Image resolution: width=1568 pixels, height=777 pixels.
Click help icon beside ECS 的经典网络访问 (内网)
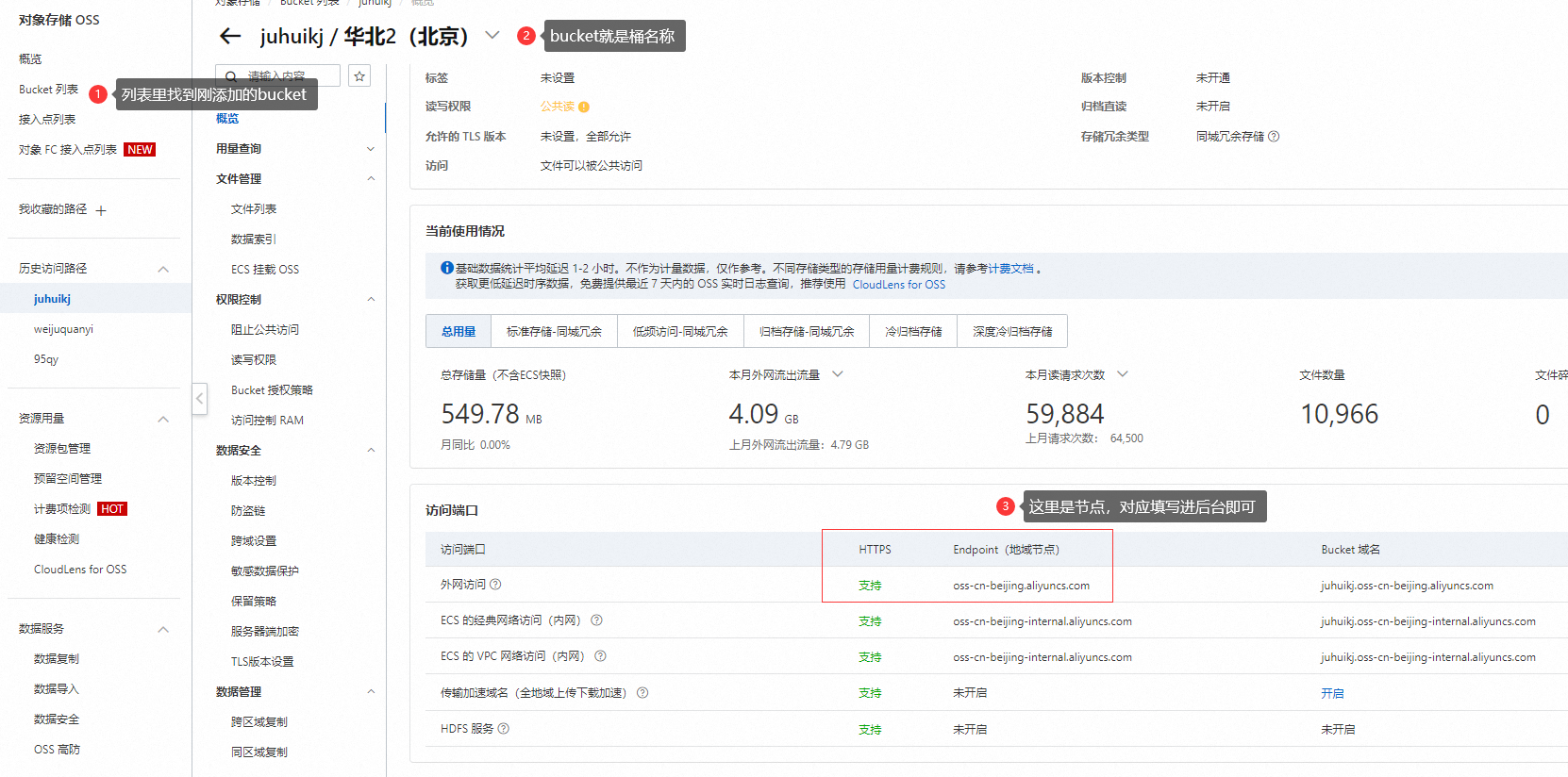[596, 620]
